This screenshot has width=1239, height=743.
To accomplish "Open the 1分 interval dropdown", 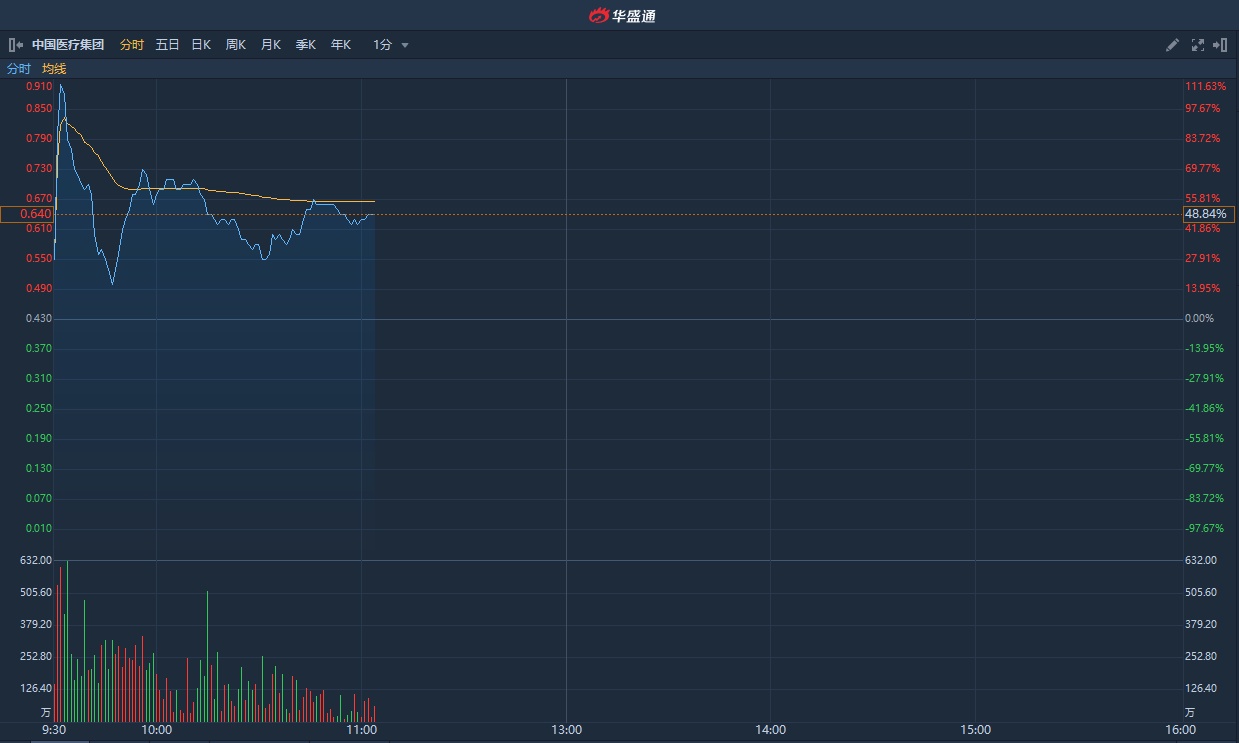I will tap(383, 45).
